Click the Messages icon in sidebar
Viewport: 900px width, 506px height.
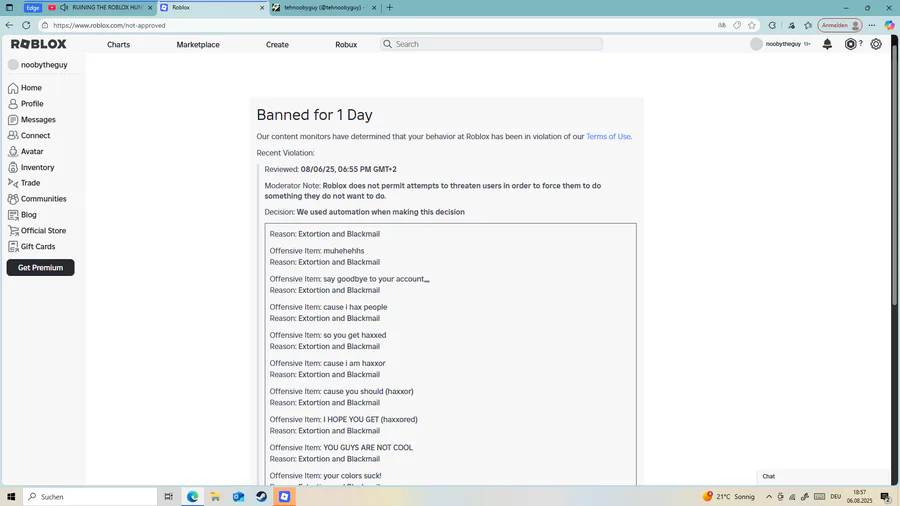point(13,120)
